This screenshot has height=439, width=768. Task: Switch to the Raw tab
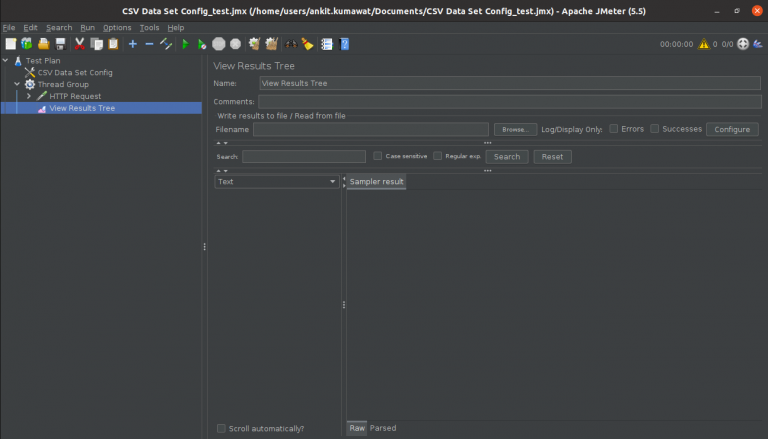coord(357,428)
